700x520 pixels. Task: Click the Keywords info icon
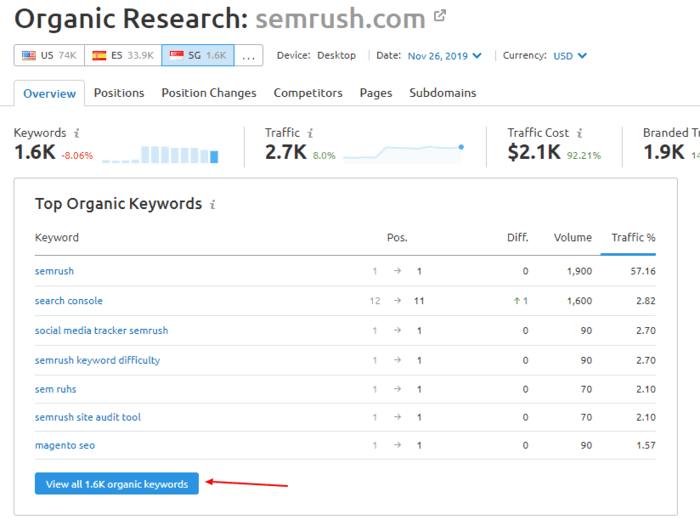(77, 133)
